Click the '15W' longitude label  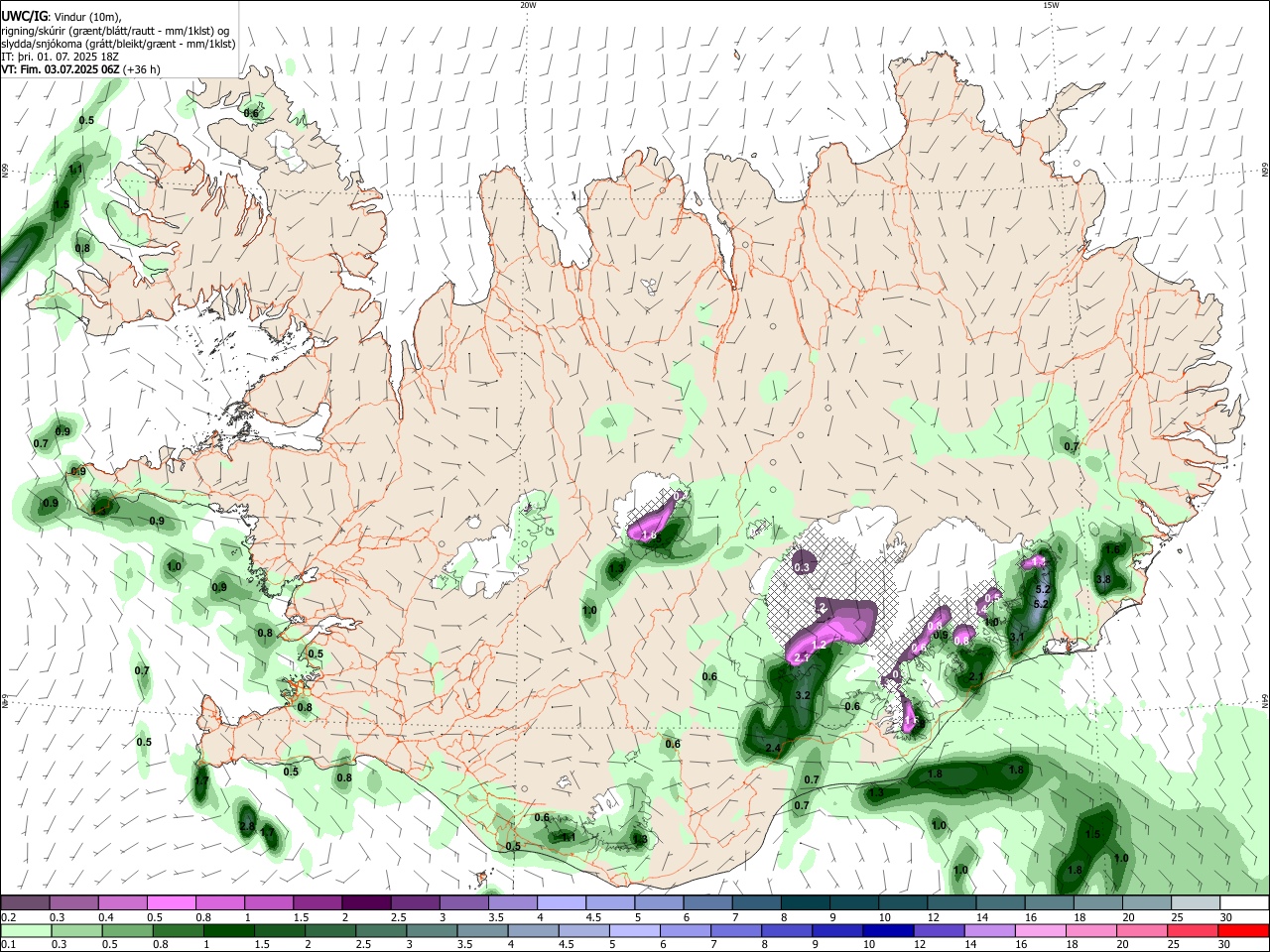(1051, 5)
